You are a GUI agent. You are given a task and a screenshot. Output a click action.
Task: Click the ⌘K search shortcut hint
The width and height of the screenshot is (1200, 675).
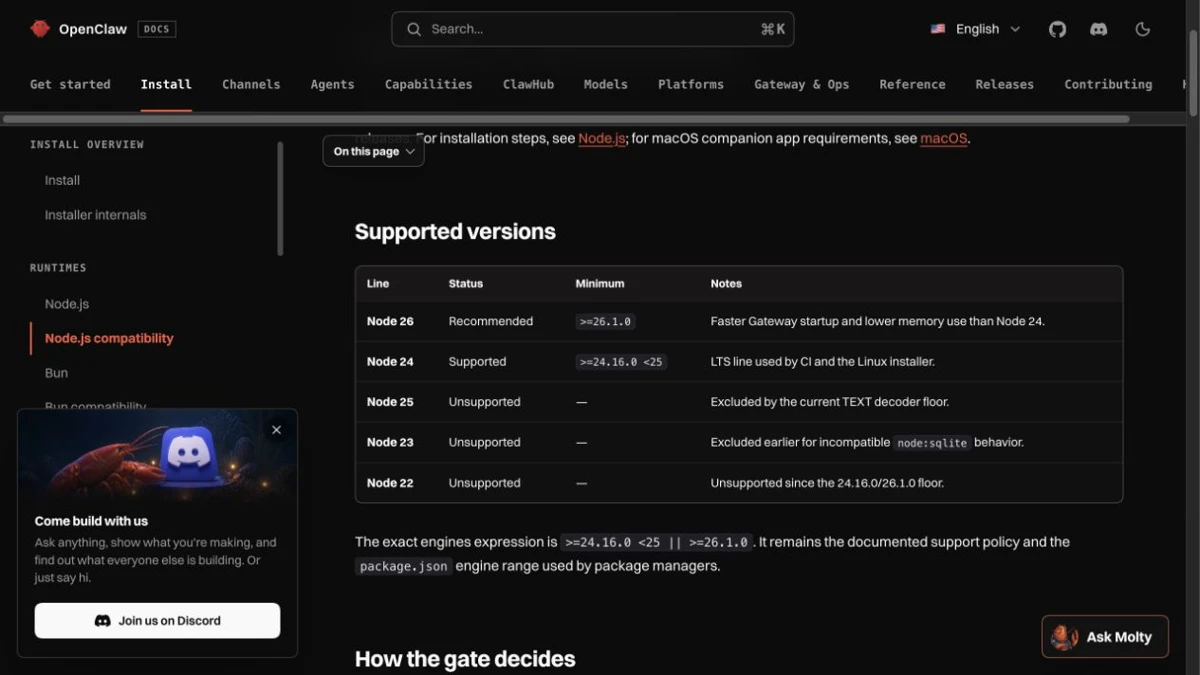coord(773,29)
